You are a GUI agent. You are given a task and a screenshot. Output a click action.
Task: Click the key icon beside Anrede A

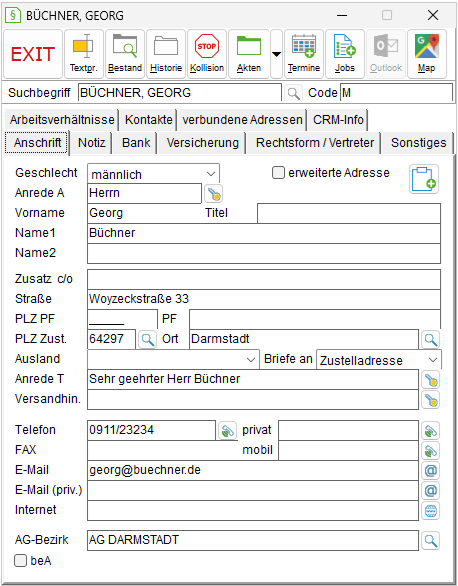[214, 194]
